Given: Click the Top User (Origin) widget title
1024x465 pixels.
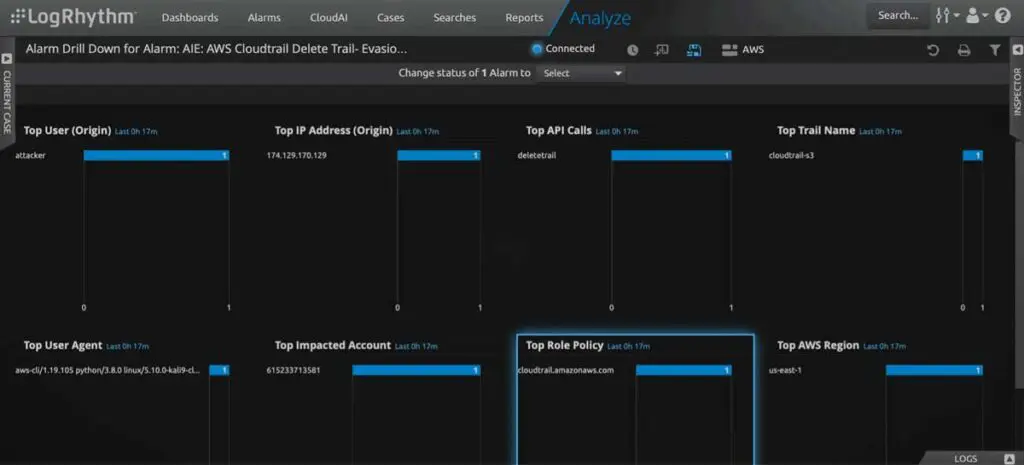Looking at the screenshot, I should (67, 130).
